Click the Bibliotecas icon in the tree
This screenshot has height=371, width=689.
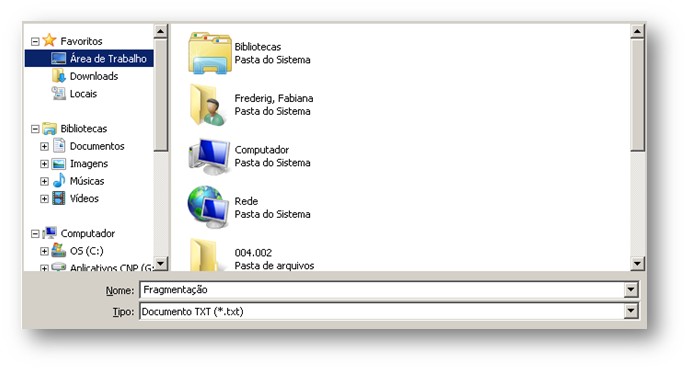50,128
